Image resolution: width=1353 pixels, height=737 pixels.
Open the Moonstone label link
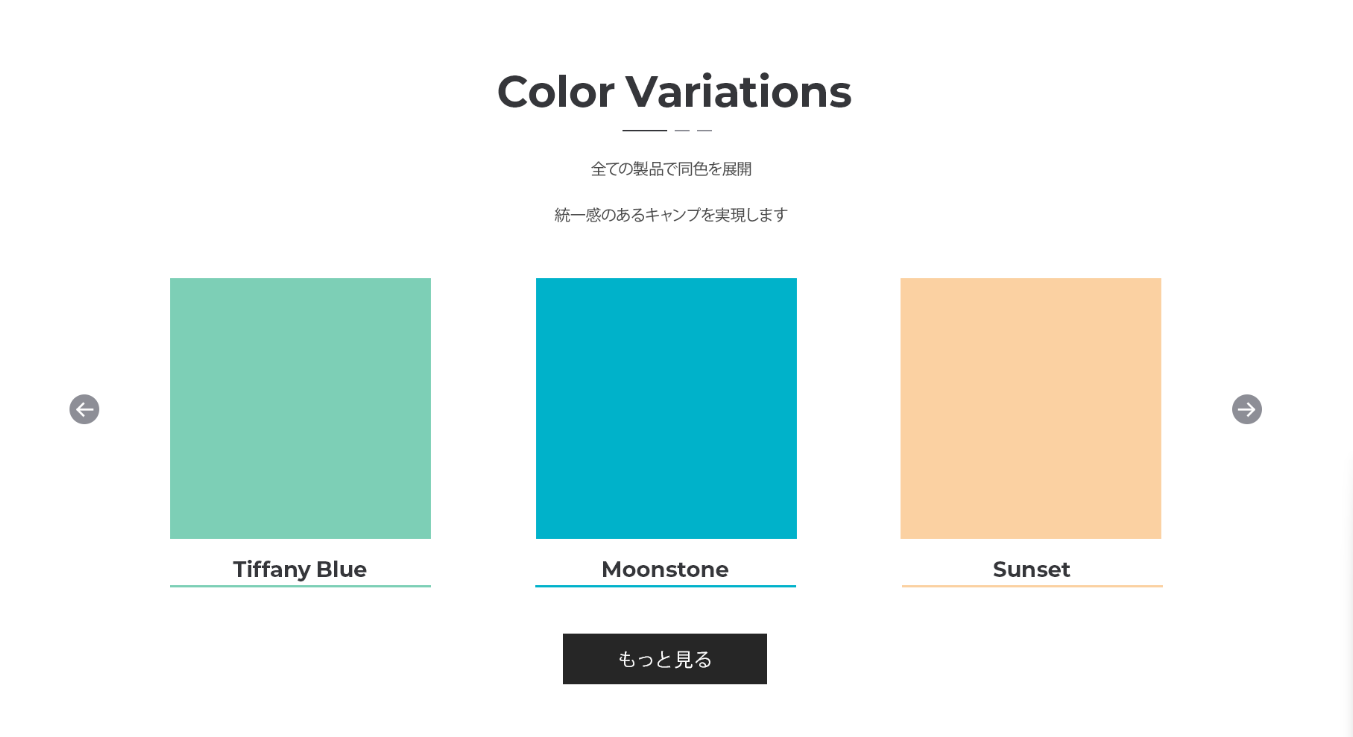[x=665, y=570]
